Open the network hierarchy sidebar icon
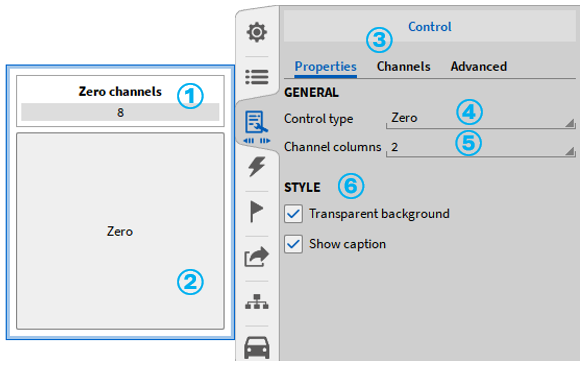Screen dimensions: 587x365 [257, 302]
